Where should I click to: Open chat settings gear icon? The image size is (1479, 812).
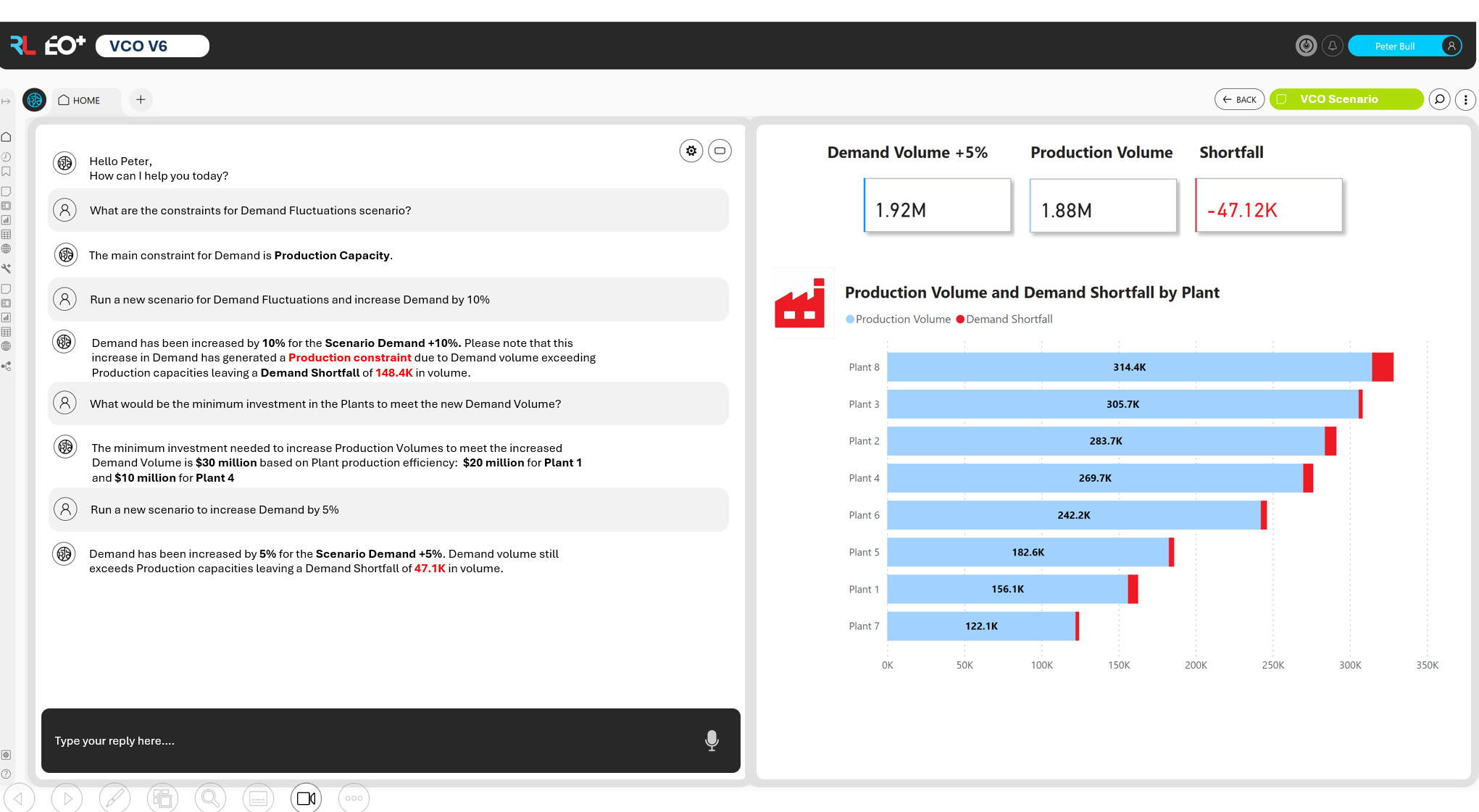pos(691,151)
